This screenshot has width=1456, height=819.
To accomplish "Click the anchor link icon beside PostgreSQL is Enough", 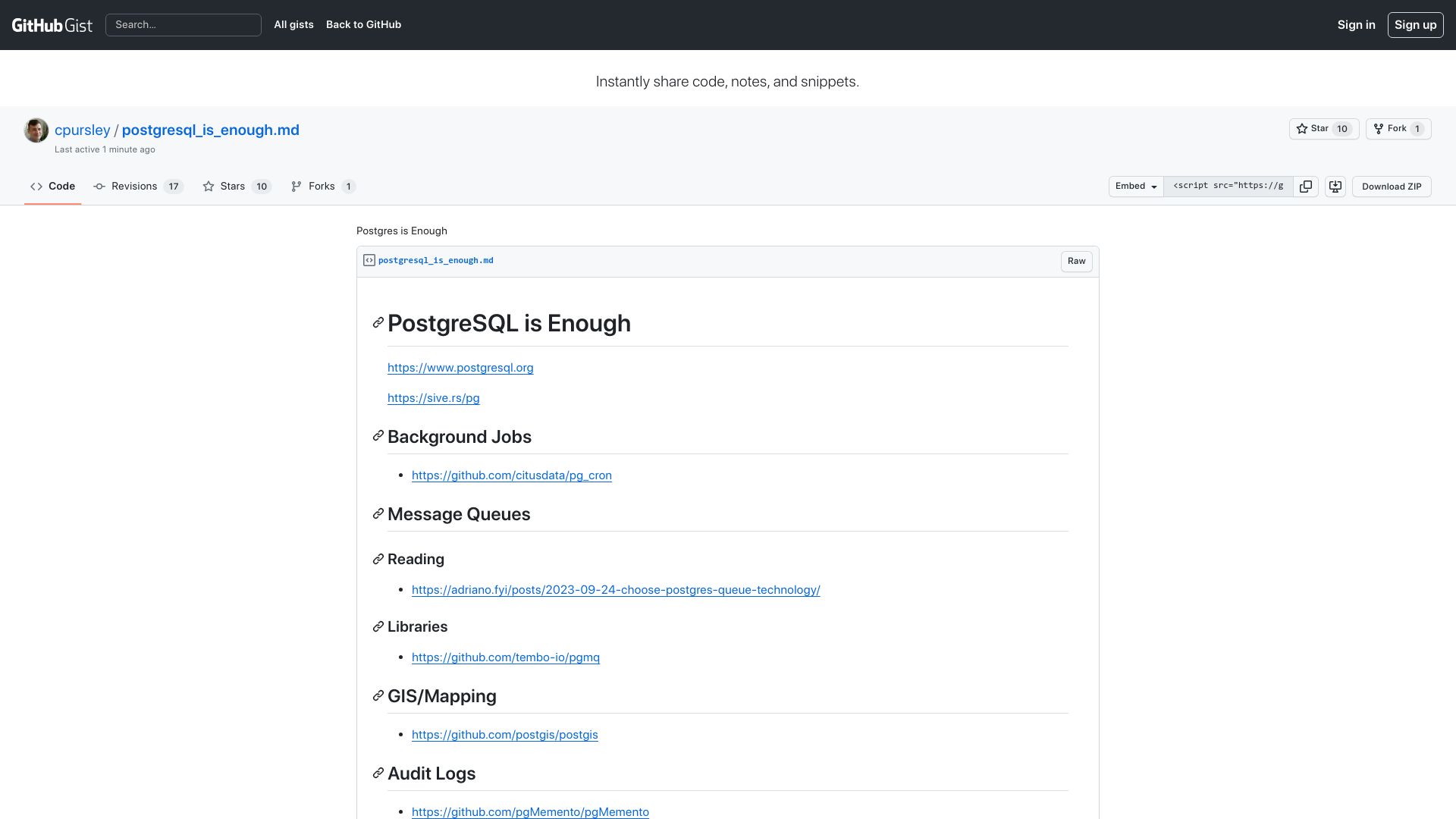I will (x=378, y=324).
